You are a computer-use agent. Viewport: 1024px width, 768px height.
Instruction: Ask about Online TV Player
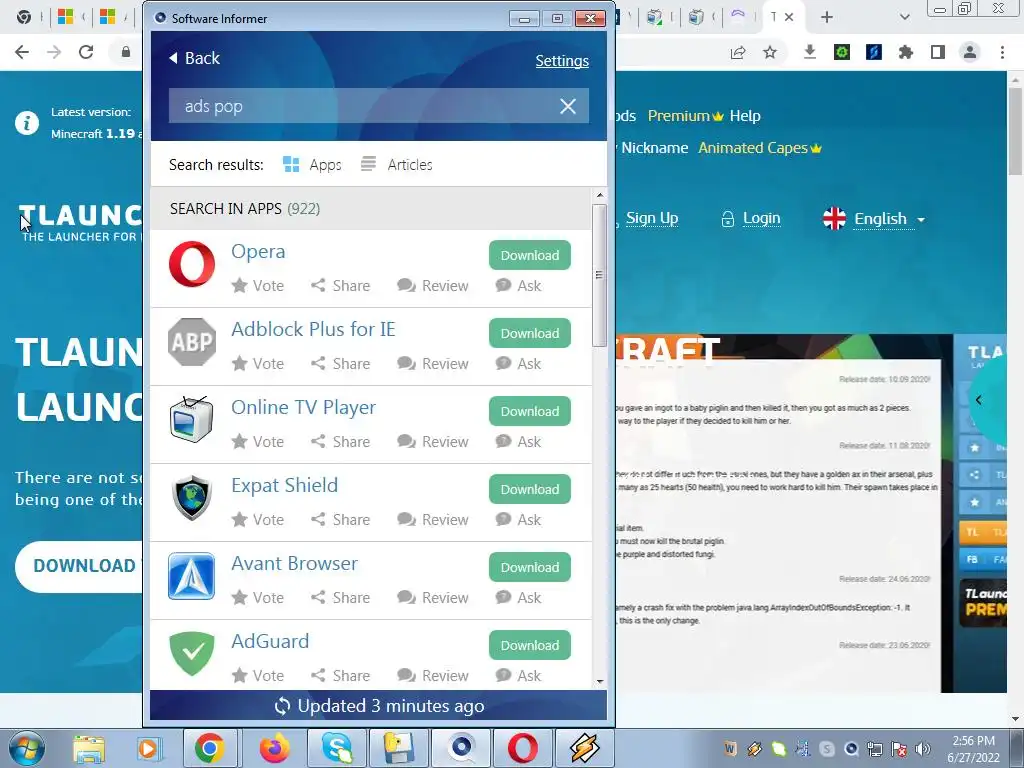(x=519, y=441)
